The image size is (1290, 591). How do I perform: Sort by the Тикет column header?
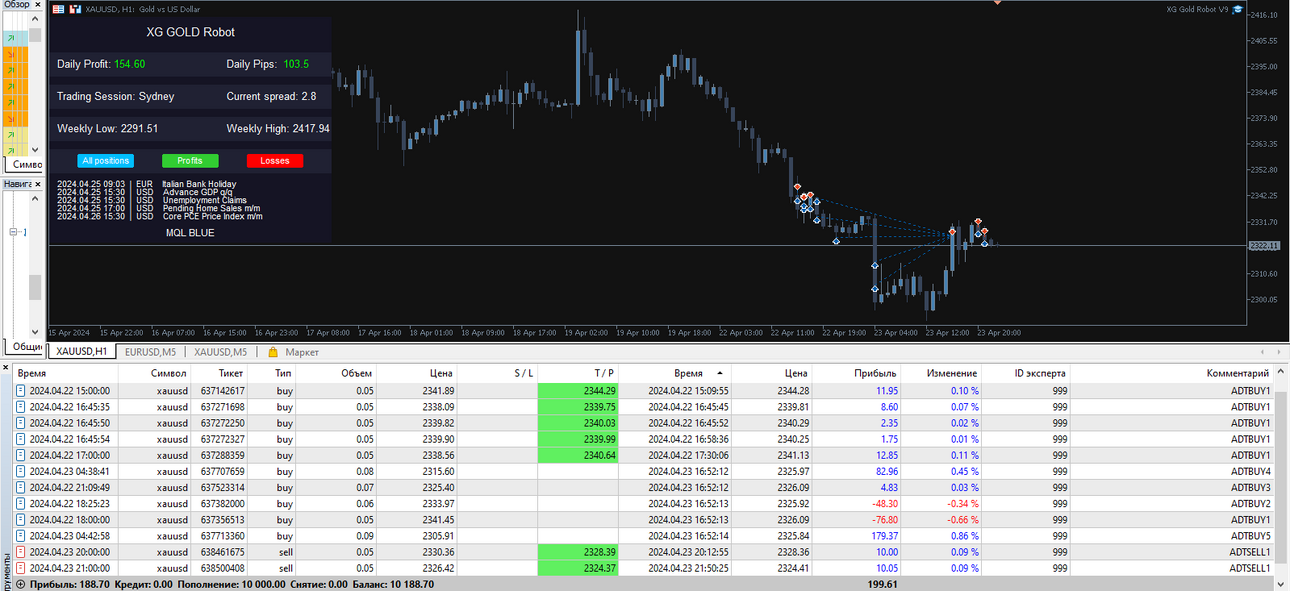point(221,373)
